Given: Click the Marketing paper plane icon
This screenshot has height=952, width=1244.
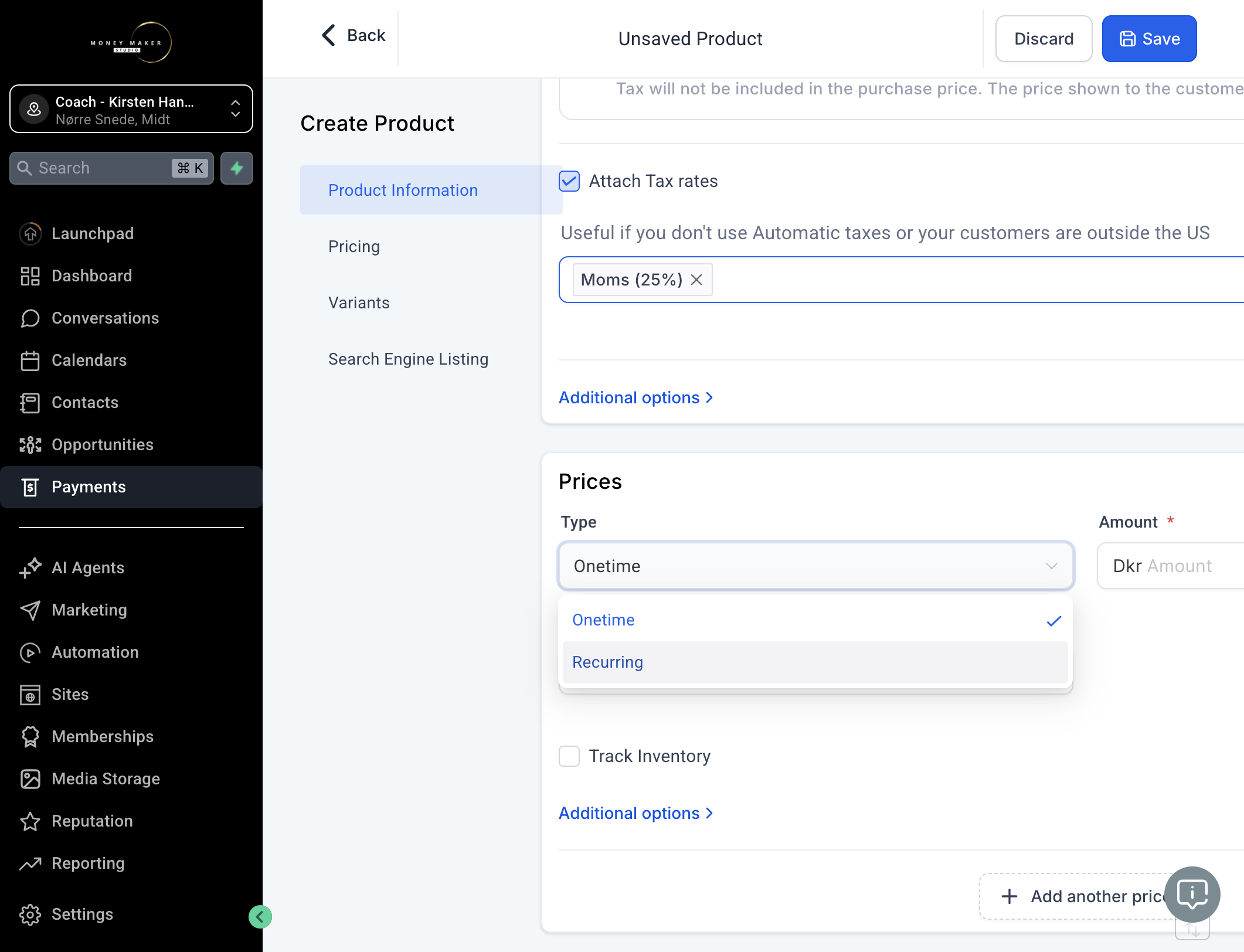Looking at the screenshot, I should coord(30,610).
